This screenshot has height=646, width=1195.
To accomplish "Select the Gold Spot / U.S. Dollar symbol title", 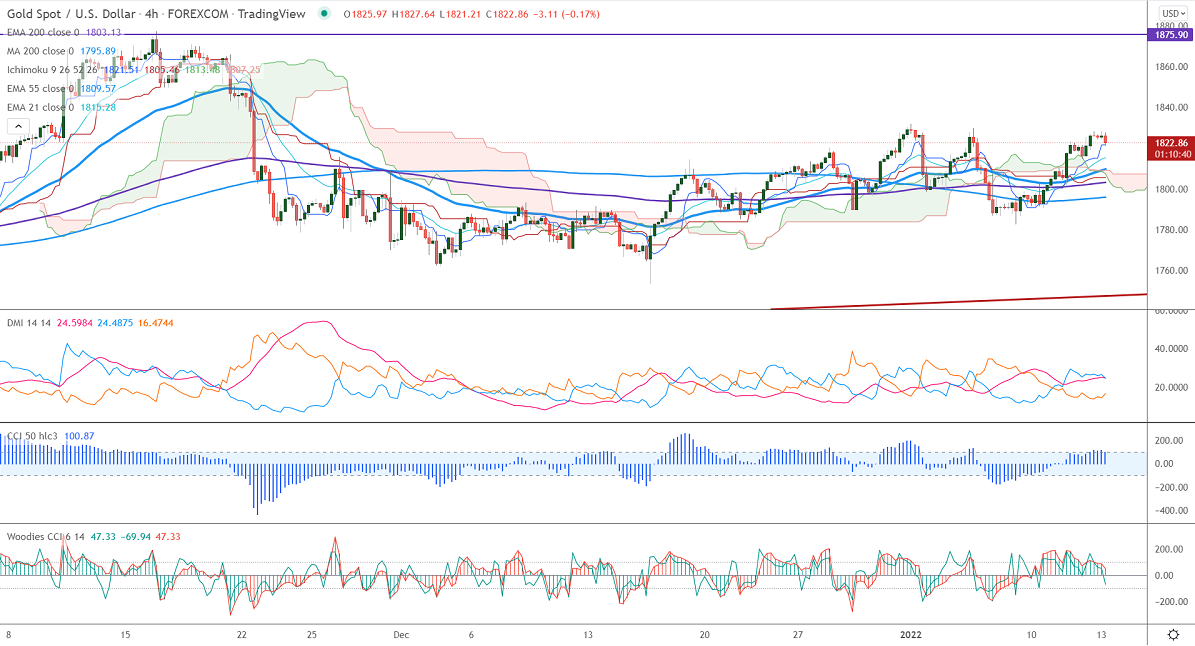I will 72,14.
